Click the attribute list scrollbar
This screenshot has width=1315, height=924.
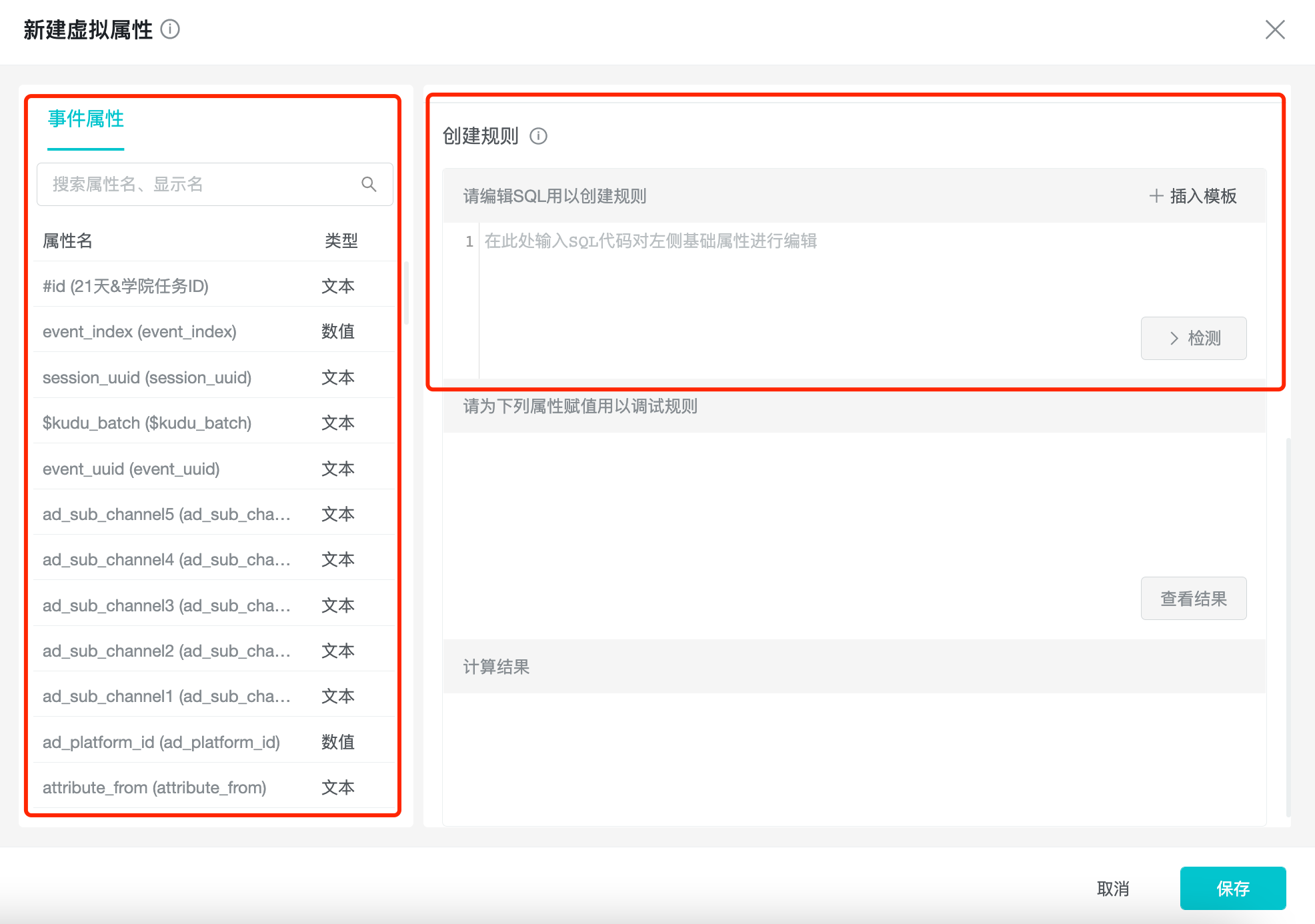pos(406,293)
